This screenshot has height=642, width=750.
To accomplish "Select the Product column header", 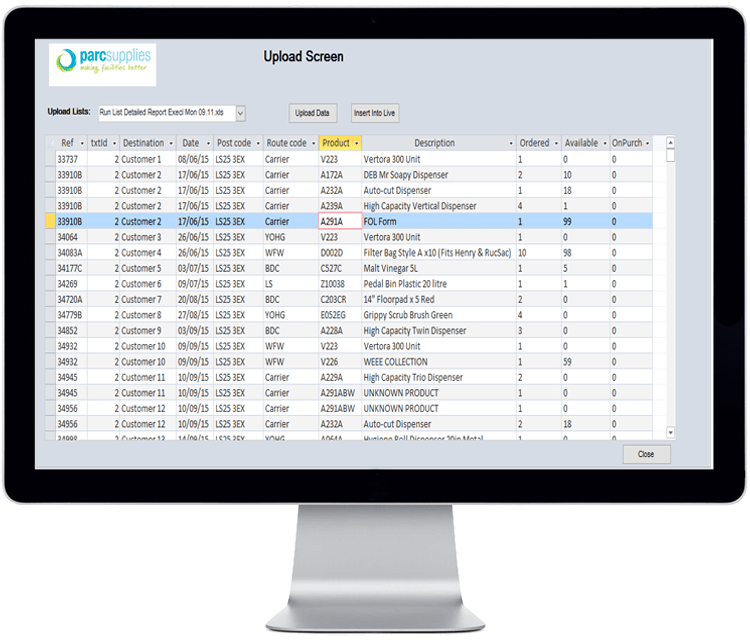I will [x=340, y=143].
